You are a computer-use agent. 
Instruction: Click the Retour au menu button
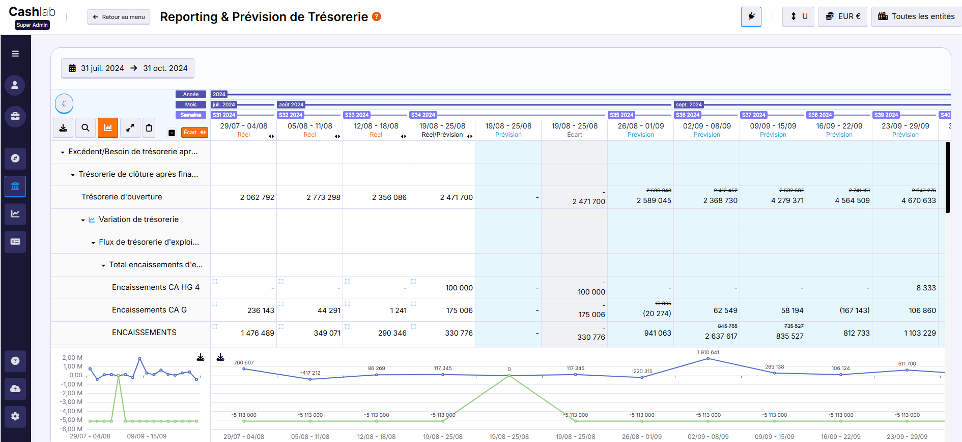[118, 17]
